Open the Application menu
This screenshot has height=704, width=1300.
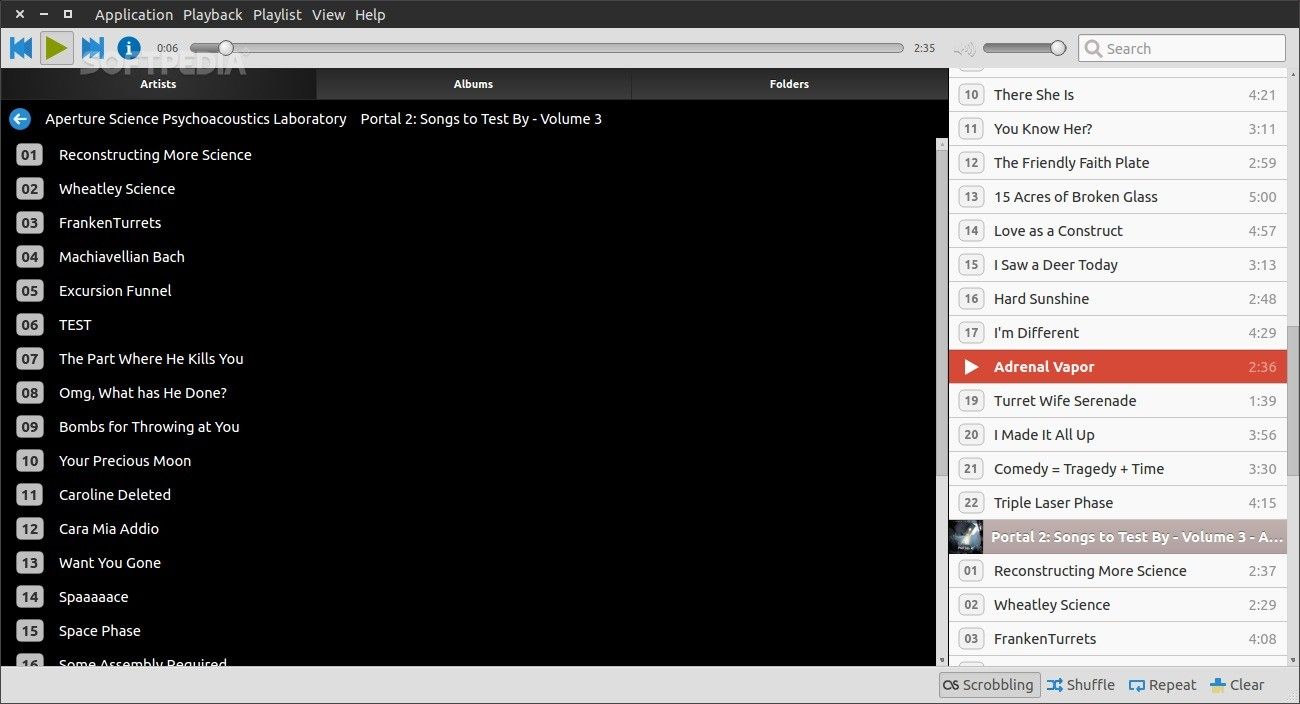tap(134, 15)
